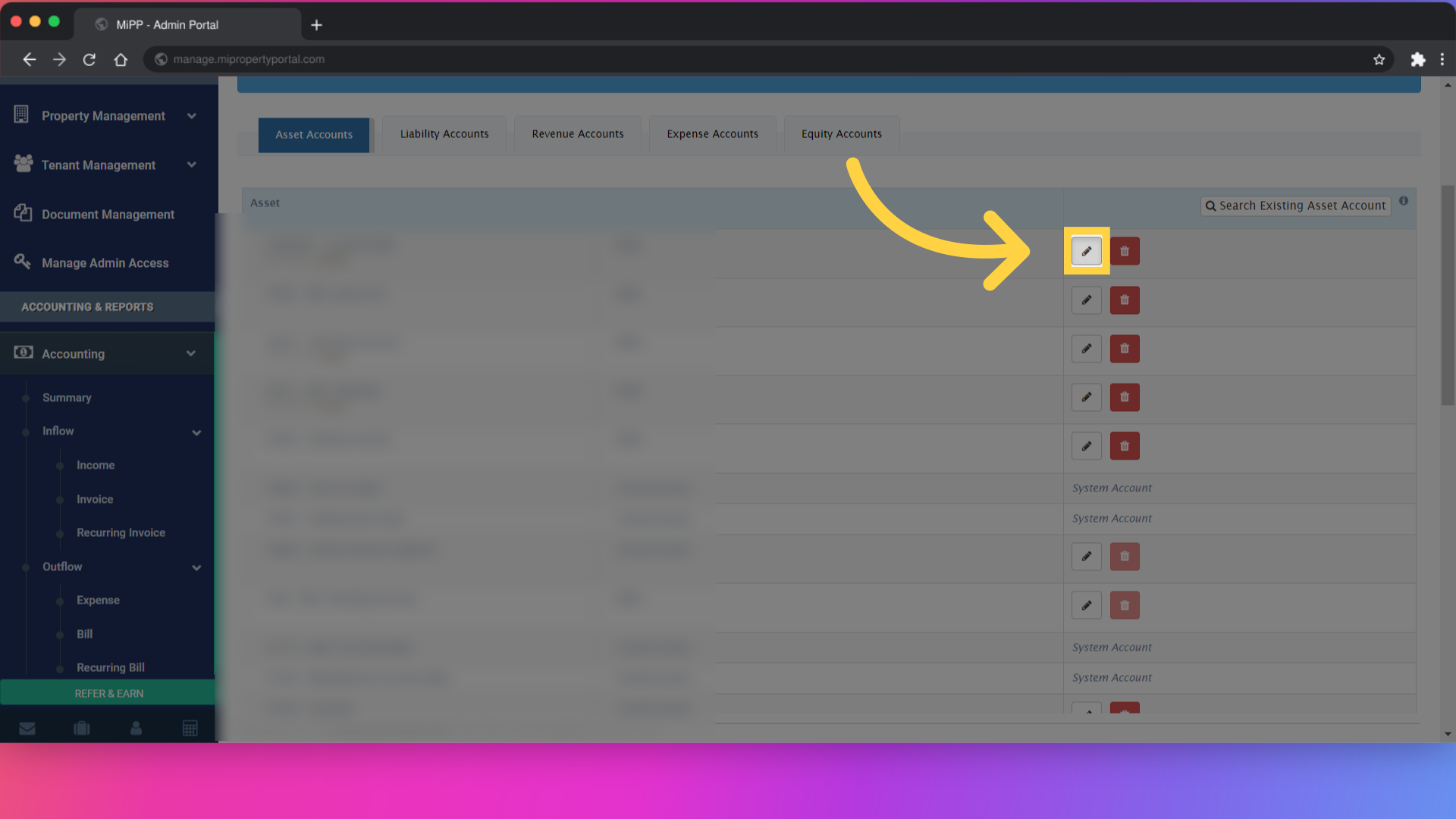1456x819 pixels.
Task: Click the scrollbar down arrow
Action: tap(1448, 734)
